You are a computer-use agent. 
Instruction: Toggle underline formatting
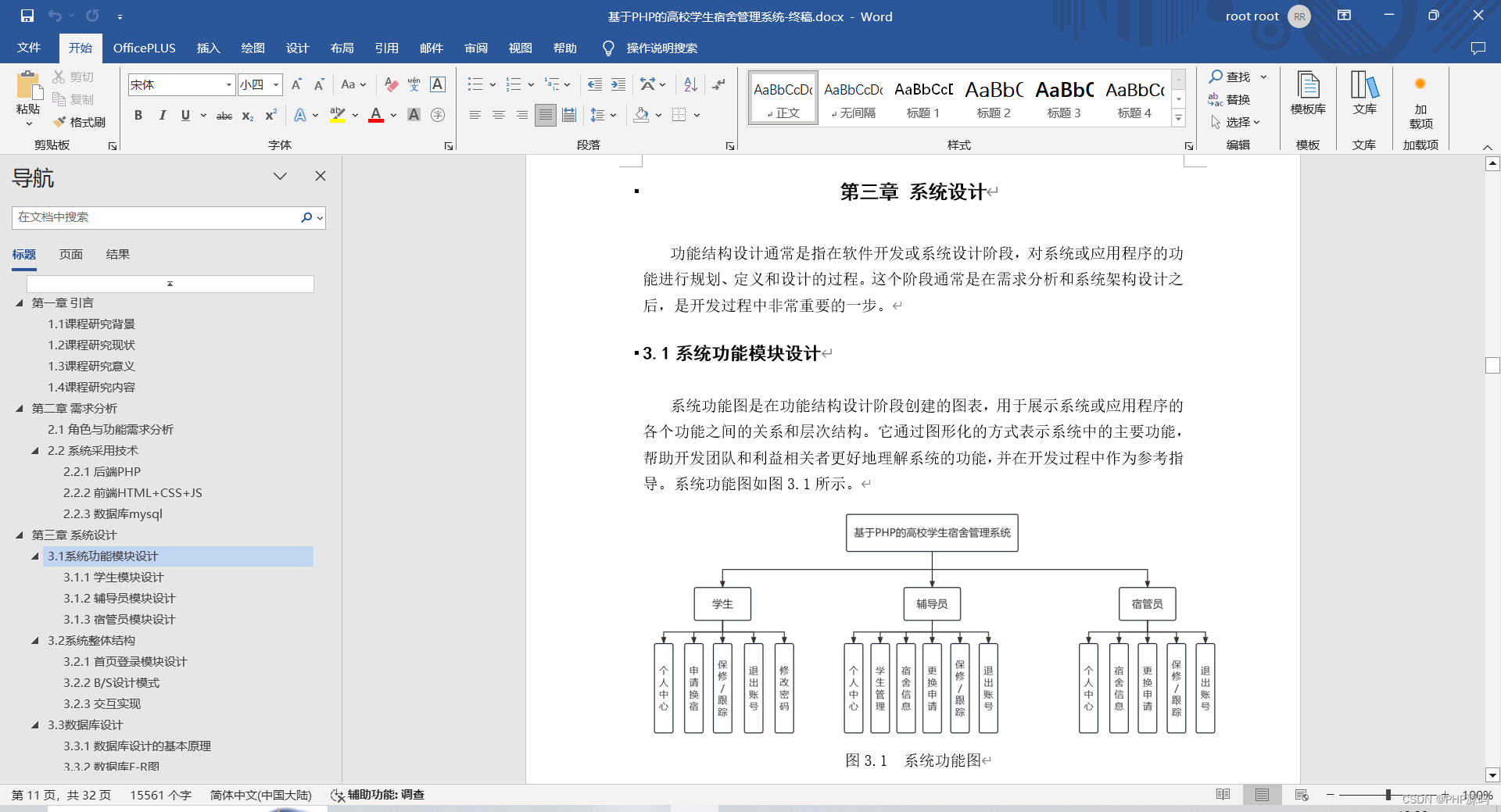[185, 115]
